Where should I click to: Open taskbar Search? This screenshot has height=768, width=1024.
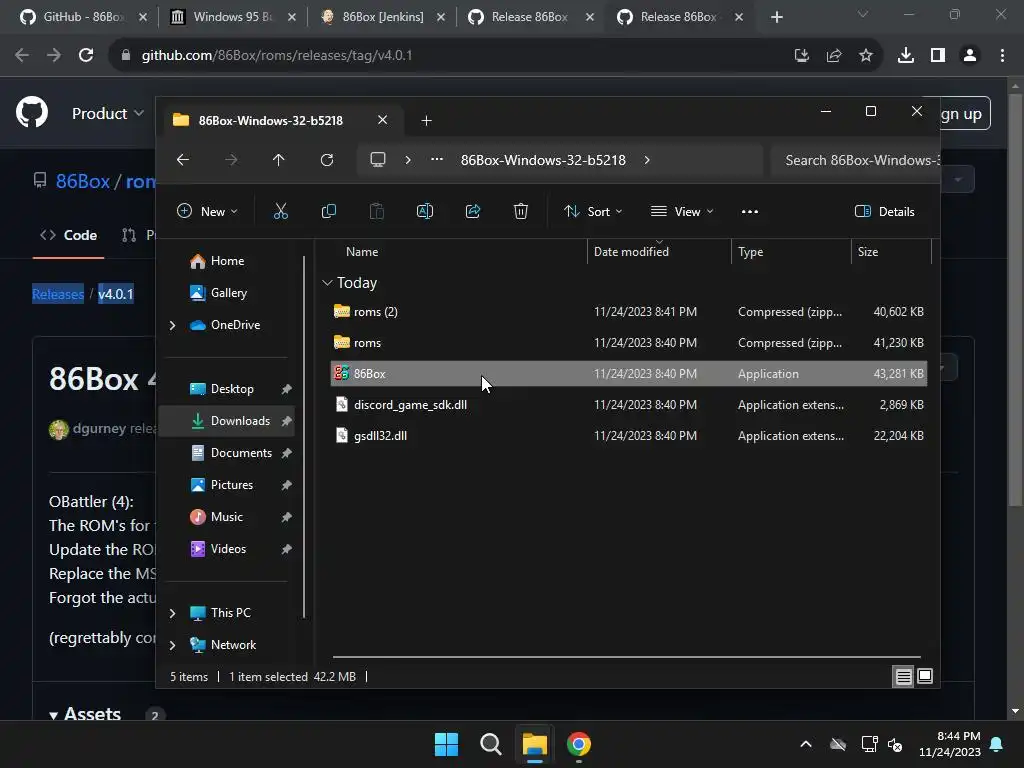click(490, 744)
